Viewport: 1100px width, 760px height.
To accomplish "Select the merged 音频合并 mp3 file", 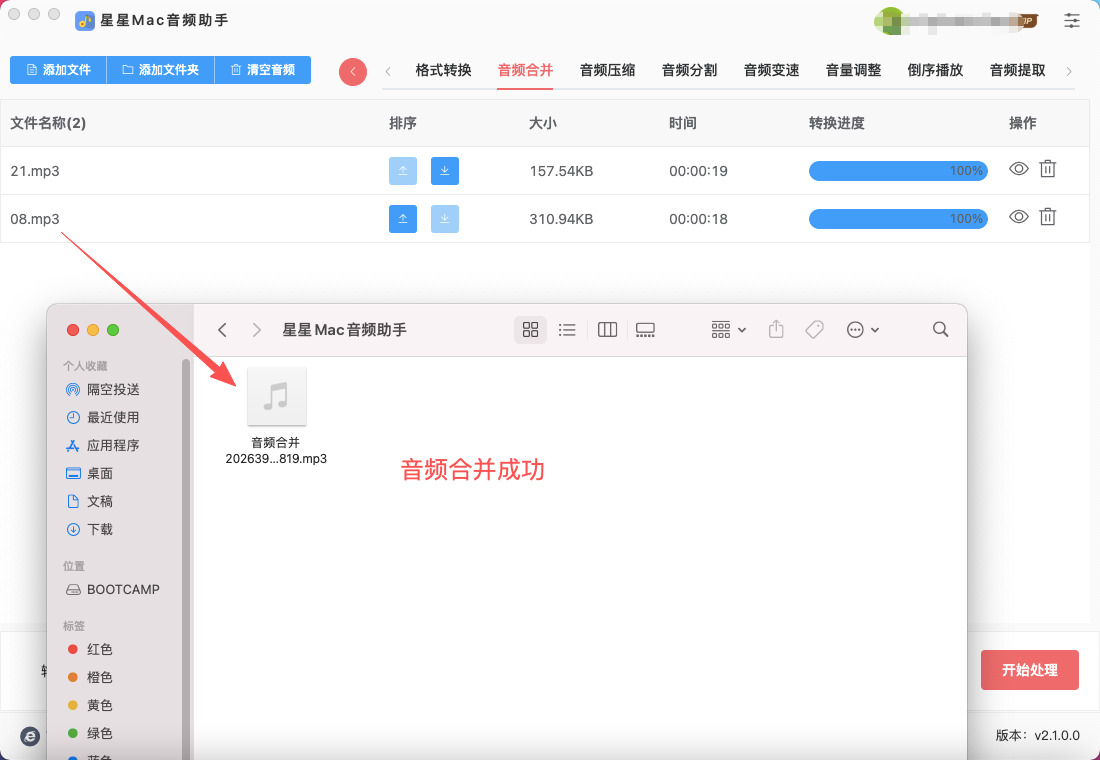I will click(276, 417).
